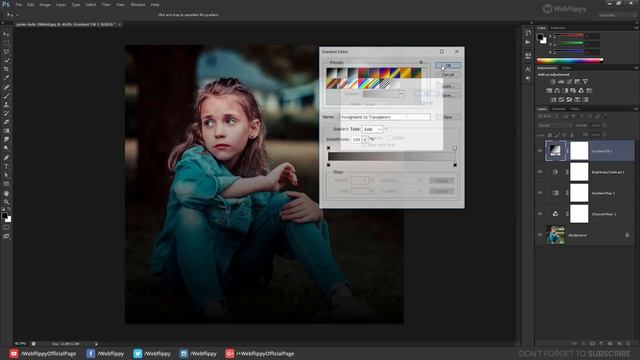The image size is (640, 360).
Task: Select the Brush tool
Action: pos(6,96)
